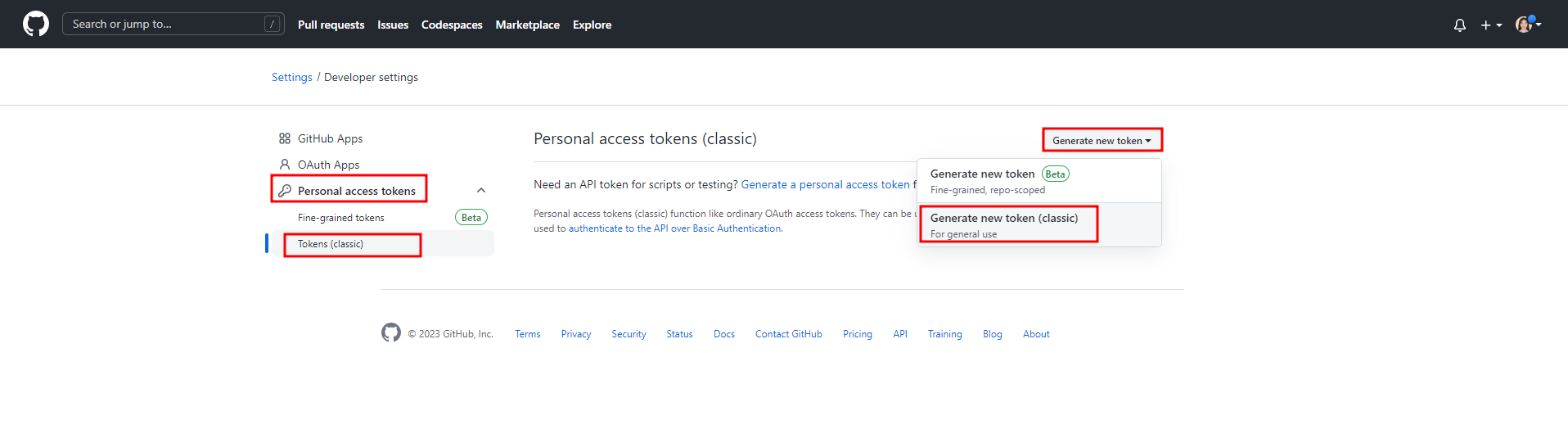Click the GitHub footer logo
Image resolution: width=1568 pixels, height=443 pixels.
click(x=391, y=332)
